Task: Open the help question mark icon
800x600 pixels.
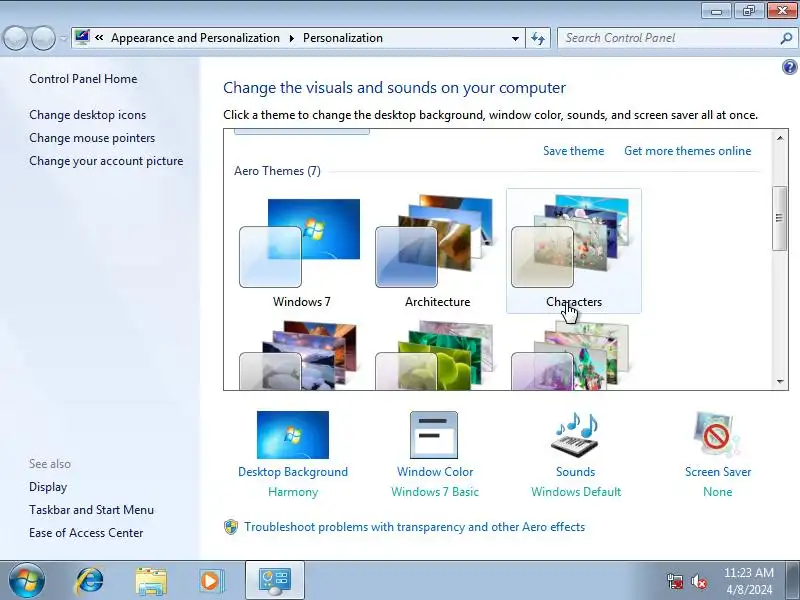Action: point(789,67)
